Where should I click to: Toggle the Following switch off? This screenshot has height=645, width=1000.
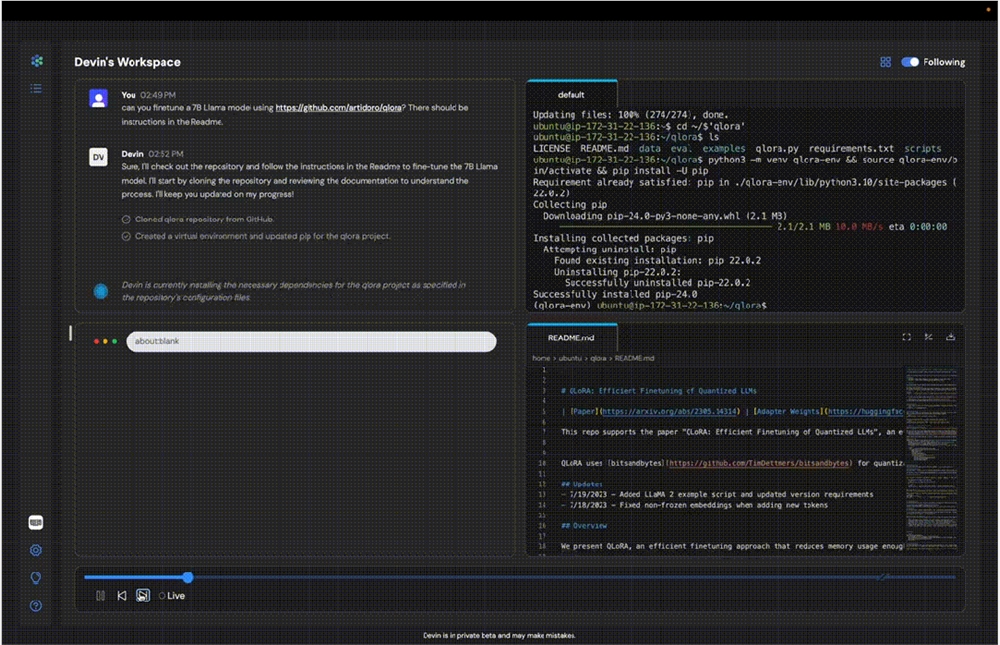tap(910, 62)
